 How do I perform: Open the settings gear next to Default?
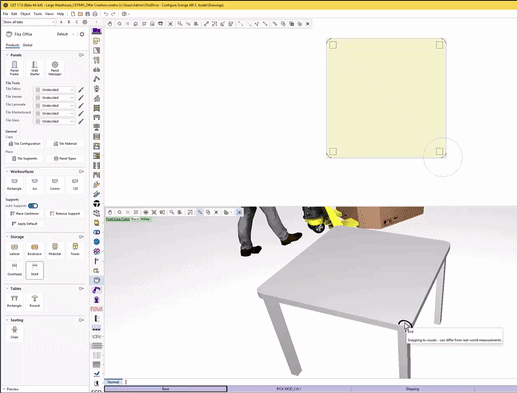pyautogui.click(x=82, y=34)
